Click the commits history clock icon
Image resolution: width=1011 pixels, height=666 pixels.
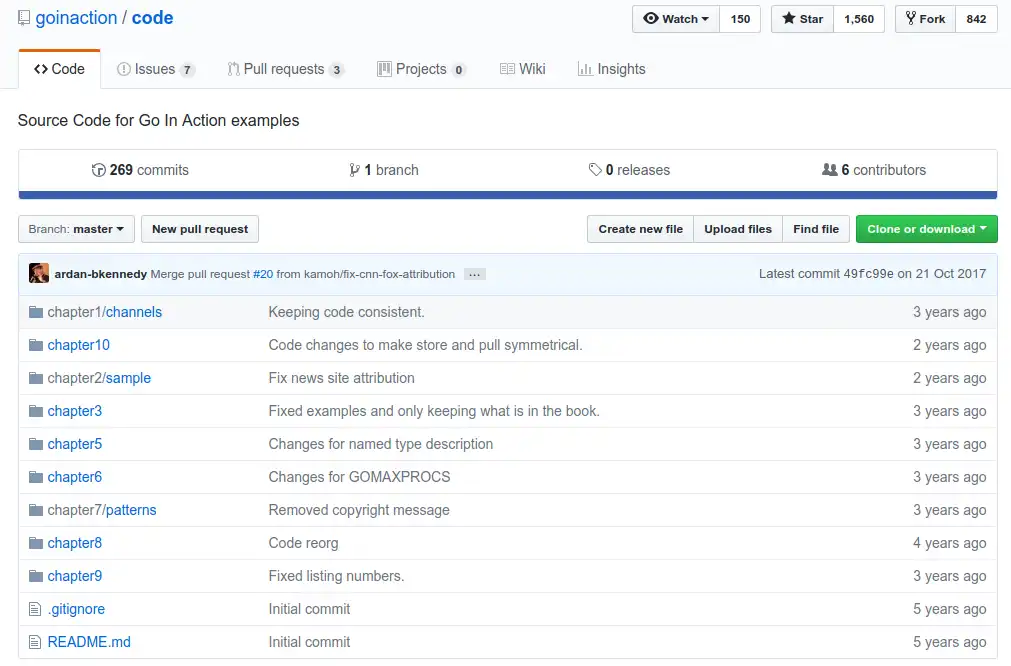click(x=98, y=170)
